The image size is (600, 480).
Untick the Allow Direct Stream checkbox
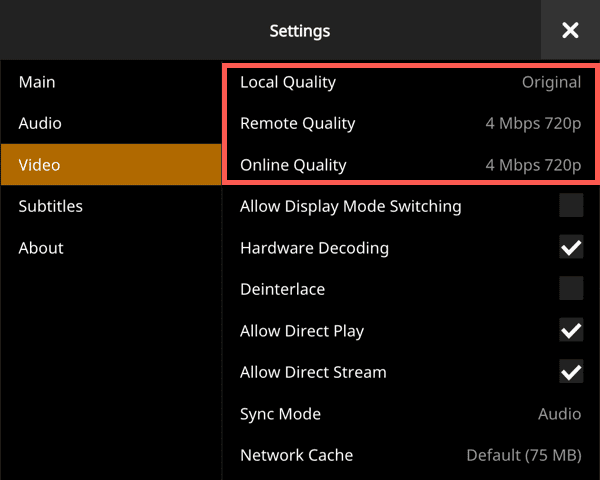571,372
